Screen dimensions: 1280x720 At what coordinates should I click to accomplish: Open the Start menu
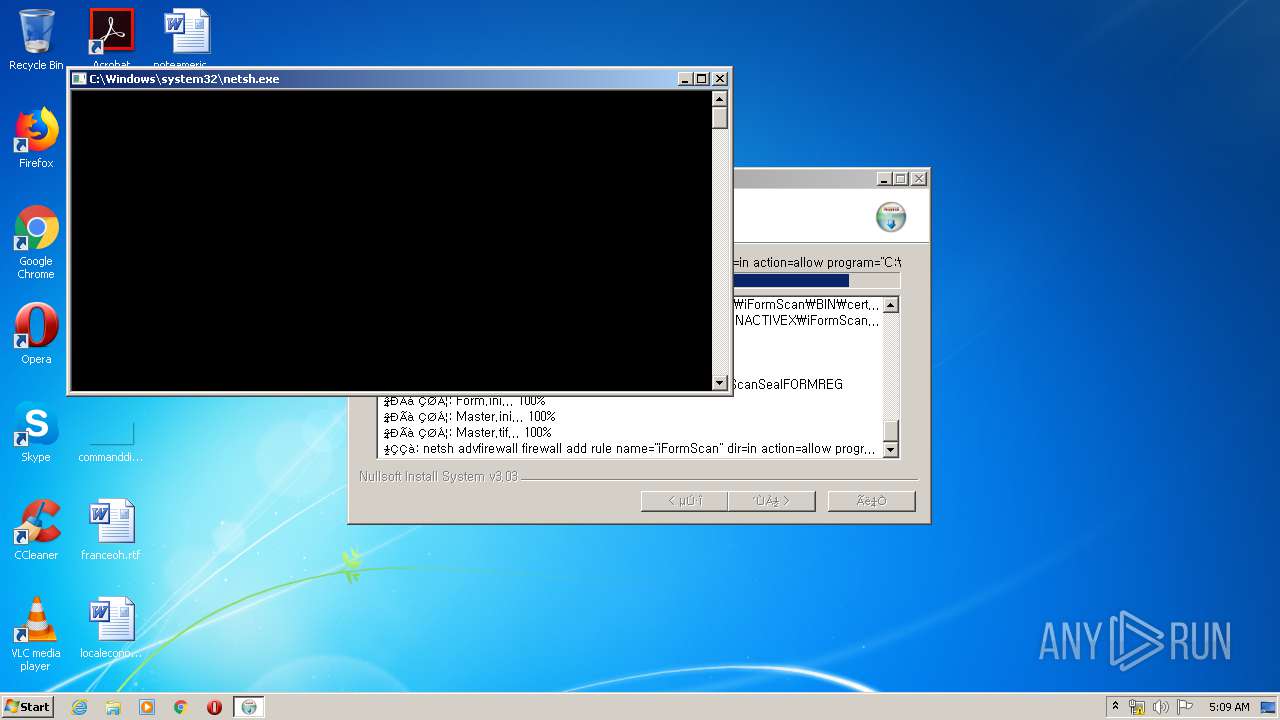[28, 707]
